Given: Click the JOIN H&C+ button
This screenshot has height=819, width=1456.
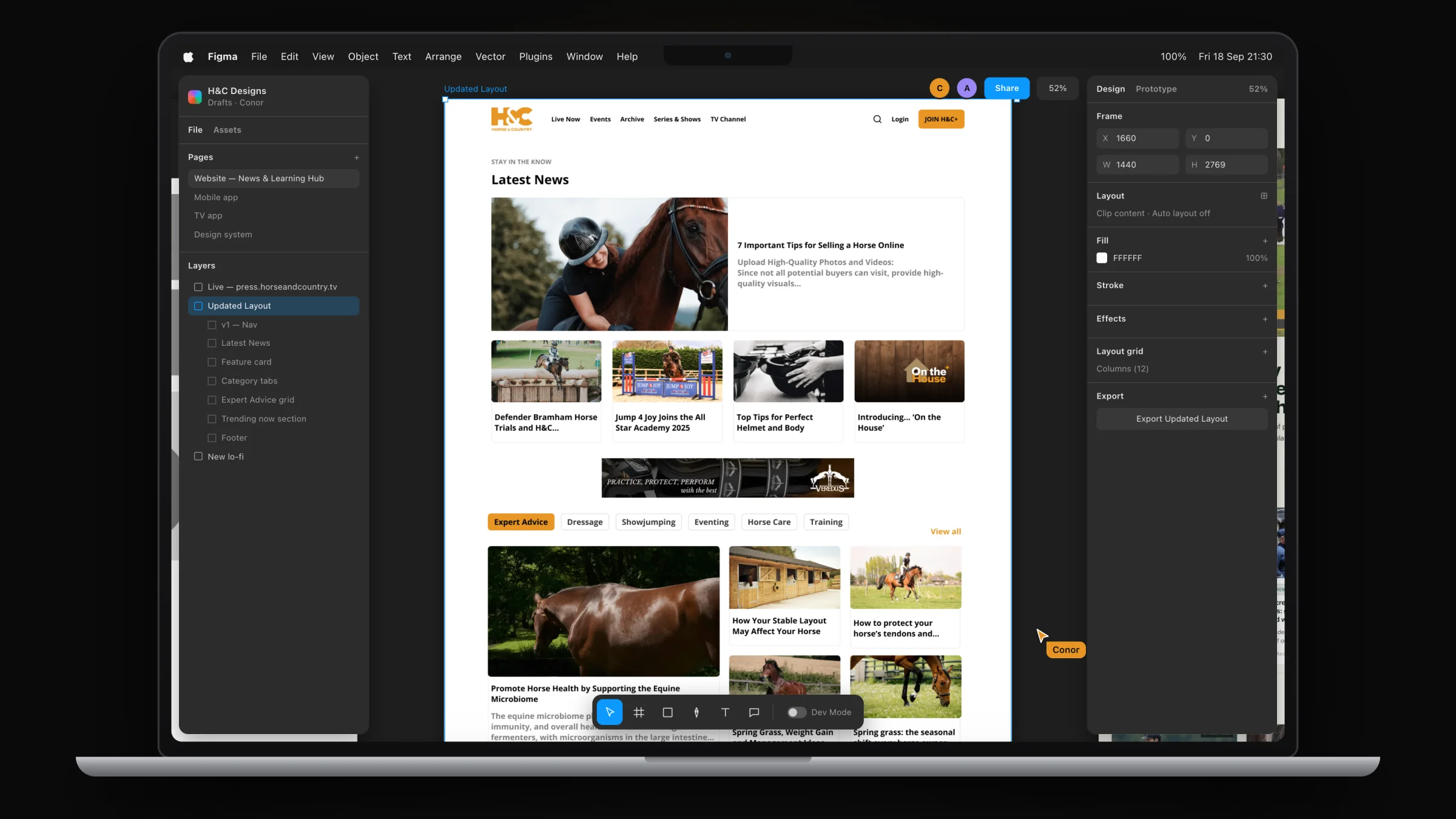Looking at the screenshot, I should coord(942,120).
